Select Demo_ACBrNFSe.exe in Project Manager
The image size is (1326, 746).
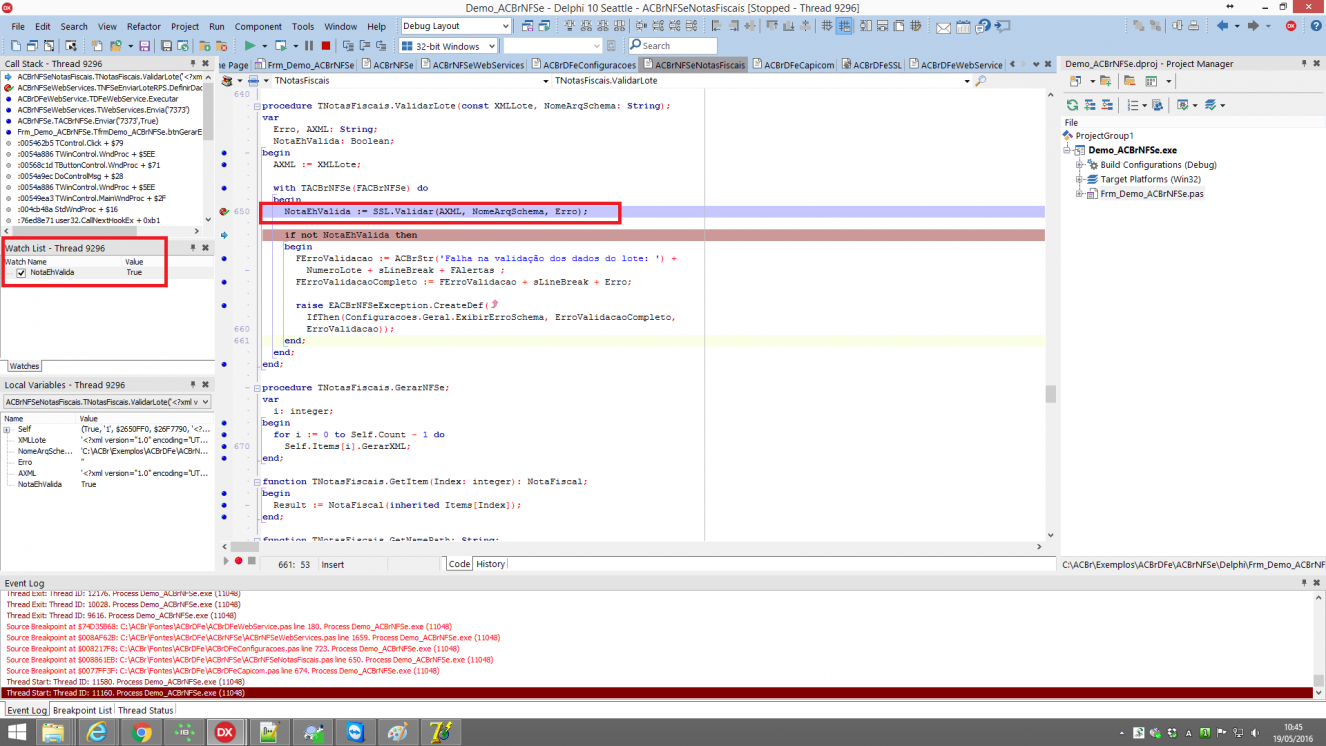[x=1132, y=150]
